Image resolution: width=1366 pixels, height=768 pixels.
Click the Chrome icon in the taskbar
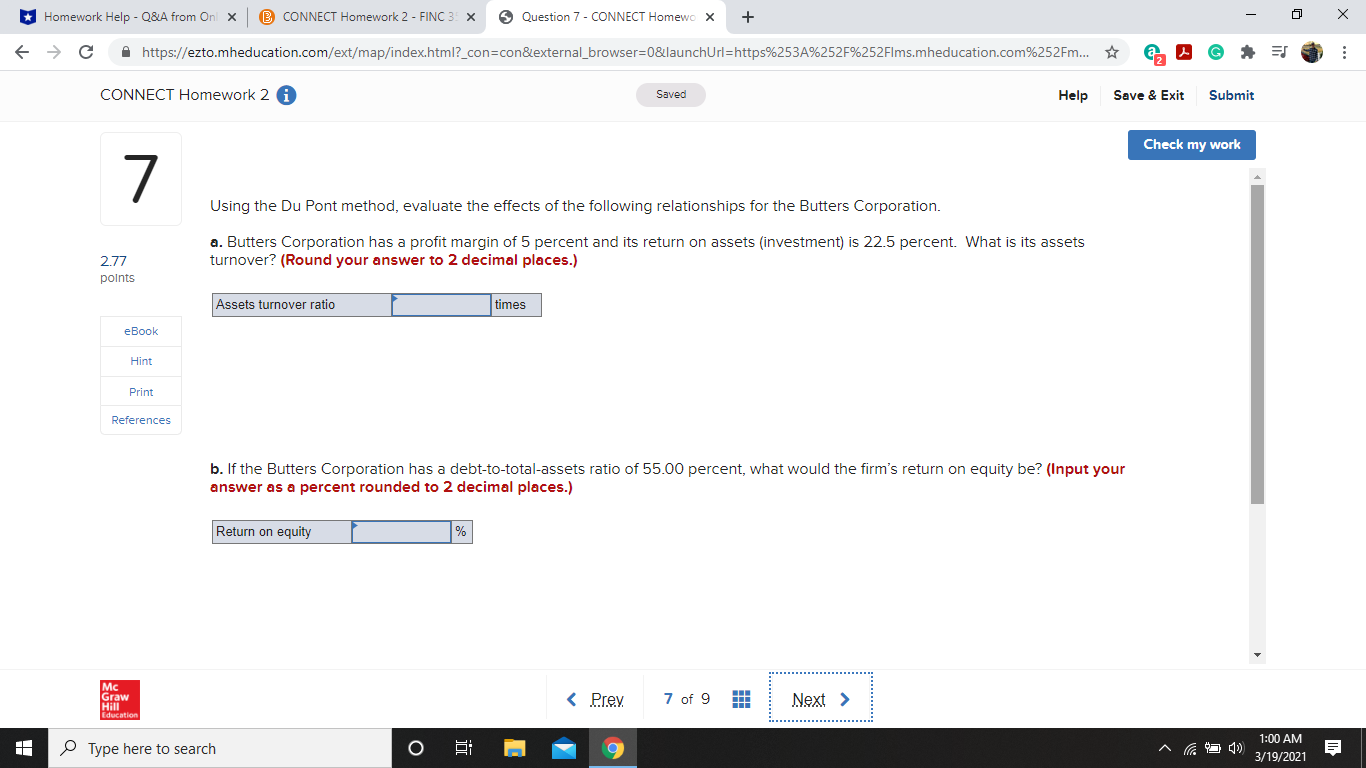613,748
